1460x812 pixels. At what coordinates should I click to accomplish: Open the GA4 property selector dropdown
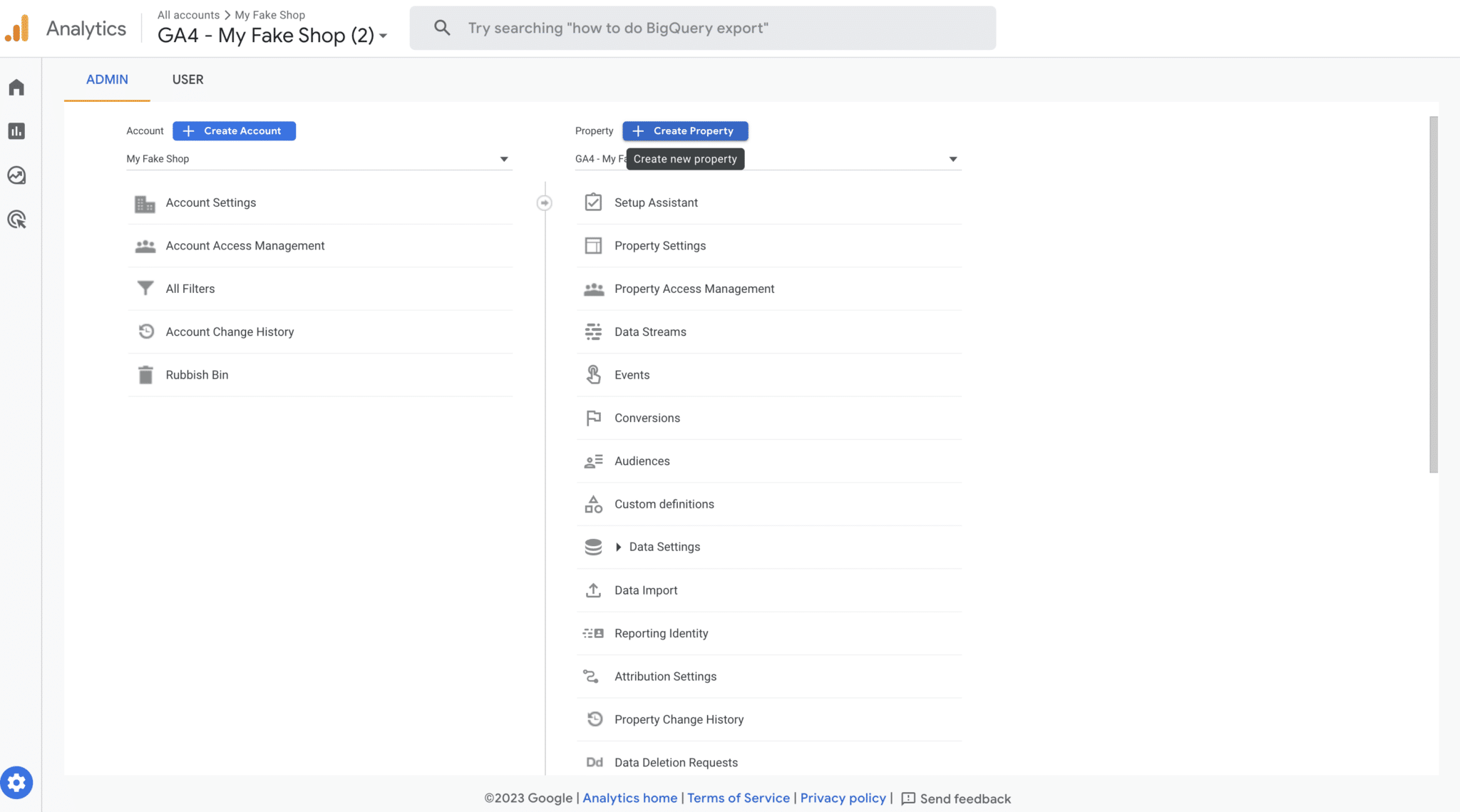click(768, 159)
